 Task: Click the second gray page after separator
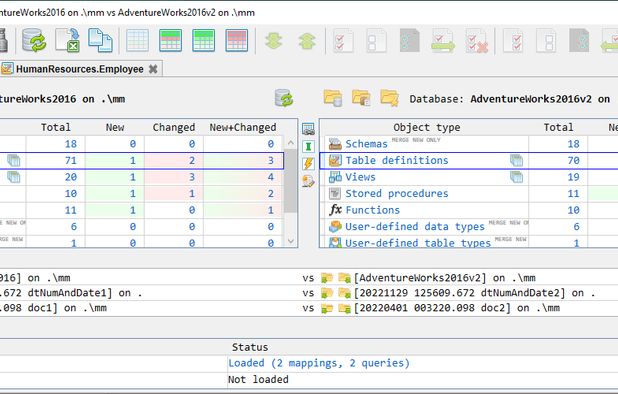(579, 40)
